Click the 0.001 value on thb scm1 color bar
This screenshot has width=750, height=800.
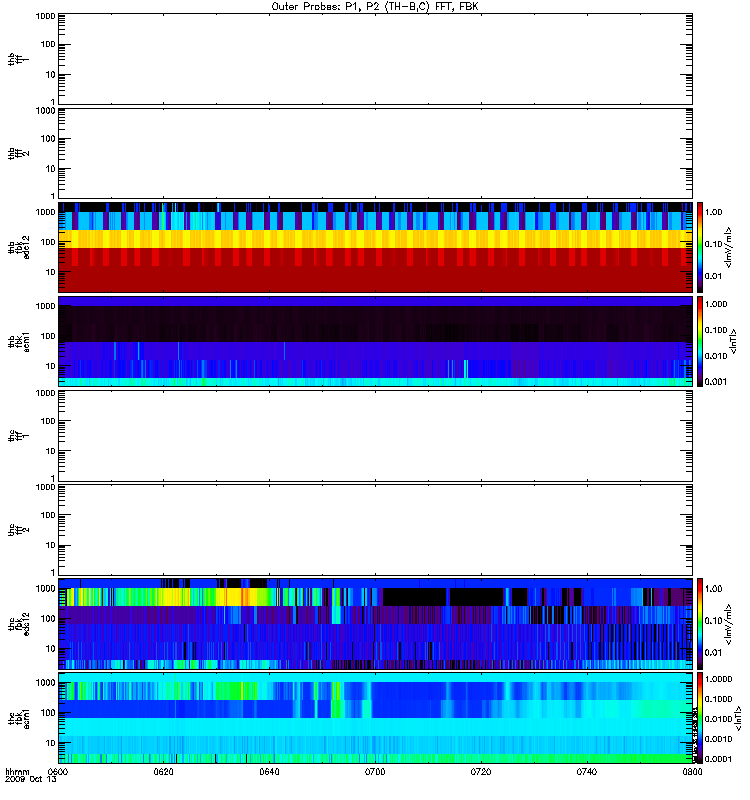(716, 382)
